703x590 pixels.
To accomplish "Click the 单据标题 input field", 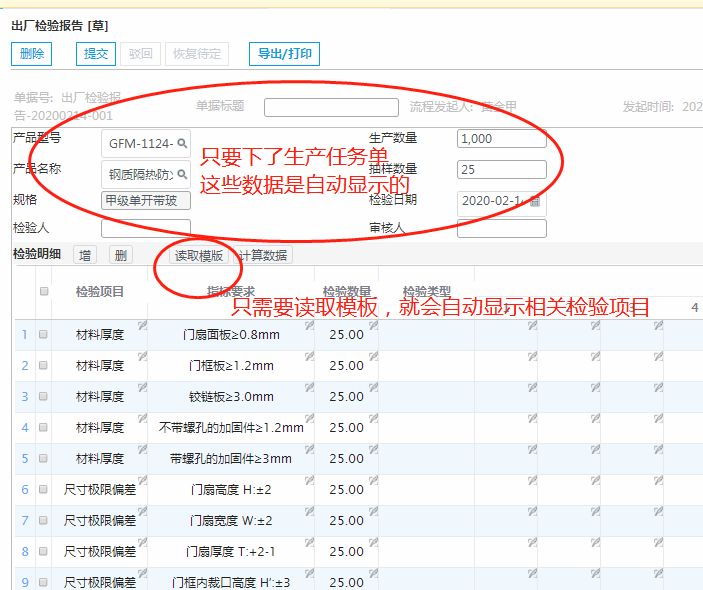I will point(331,107).
